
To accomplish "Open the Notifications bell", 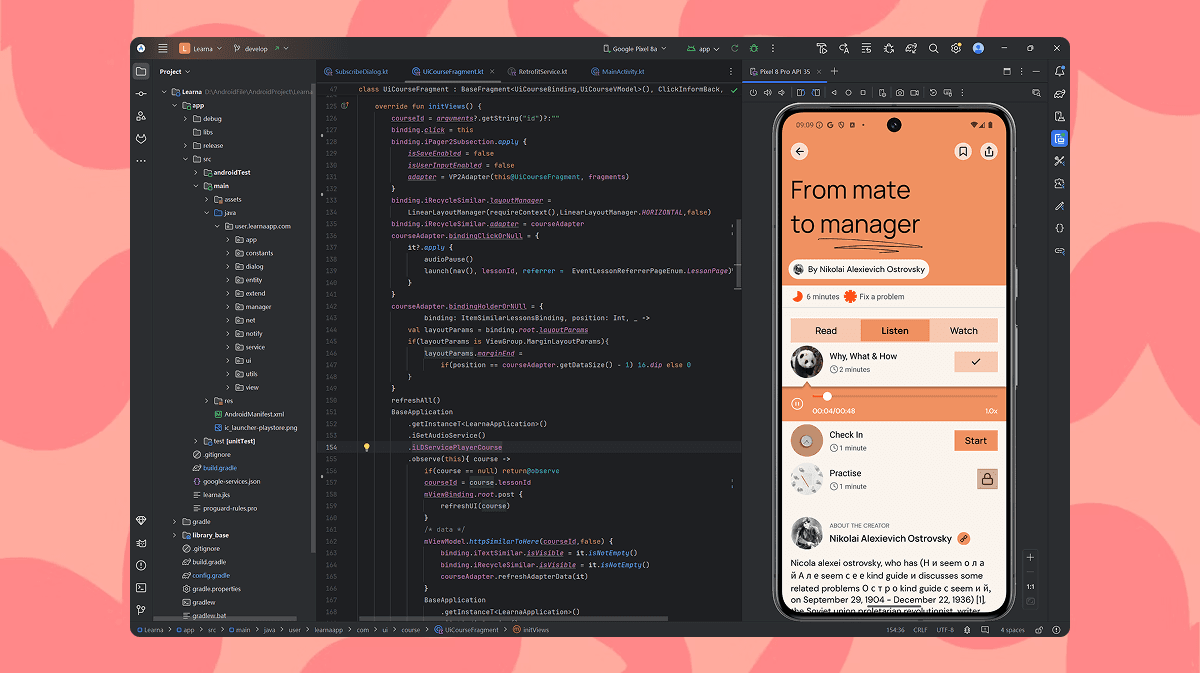I will [1059, 71].
